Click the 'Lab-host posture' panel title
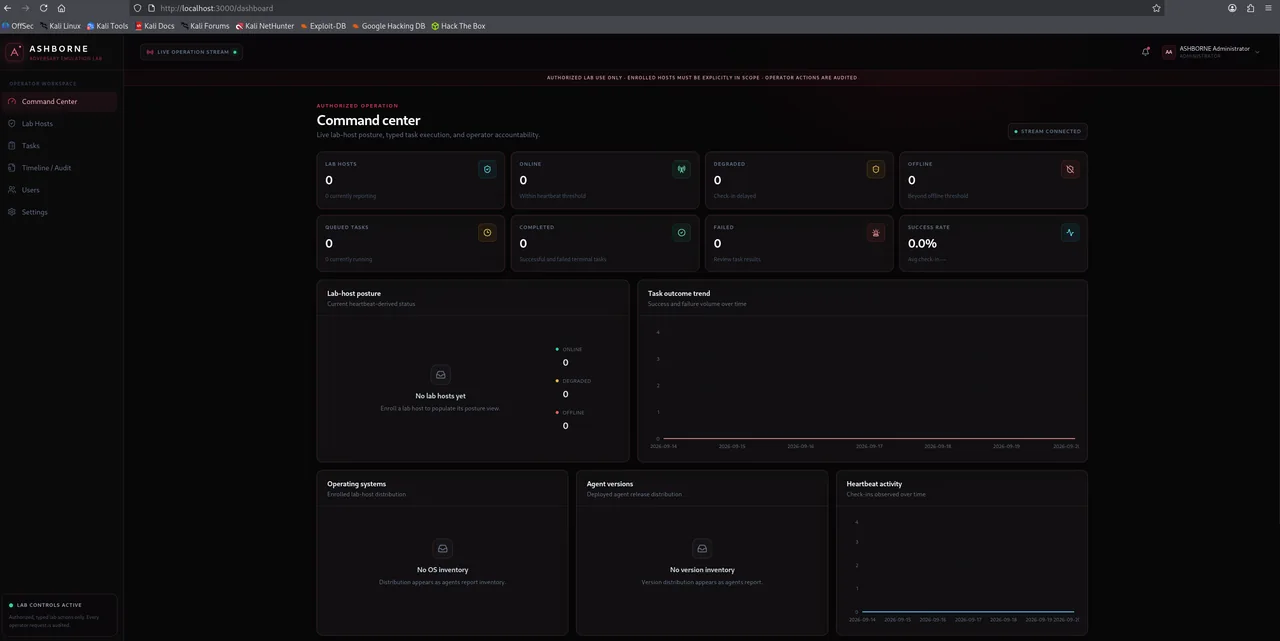This screenshot has height=641, width=1280. pyautogui.click(x=354, y=294)
